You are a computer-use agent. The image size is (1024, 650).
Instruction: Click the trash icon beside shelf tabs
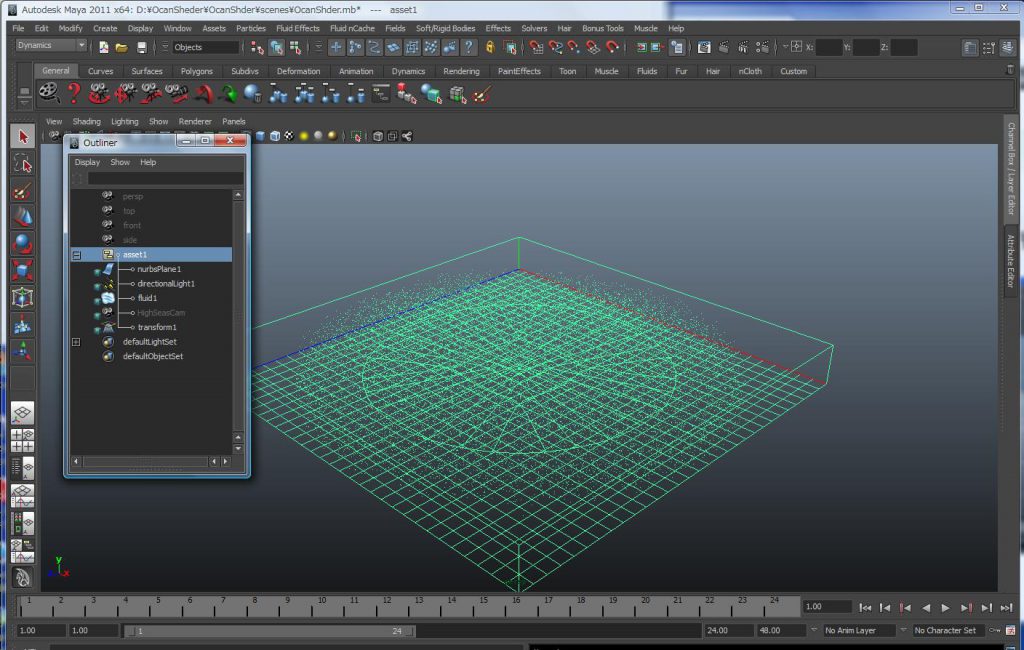tap(1010, 69)
